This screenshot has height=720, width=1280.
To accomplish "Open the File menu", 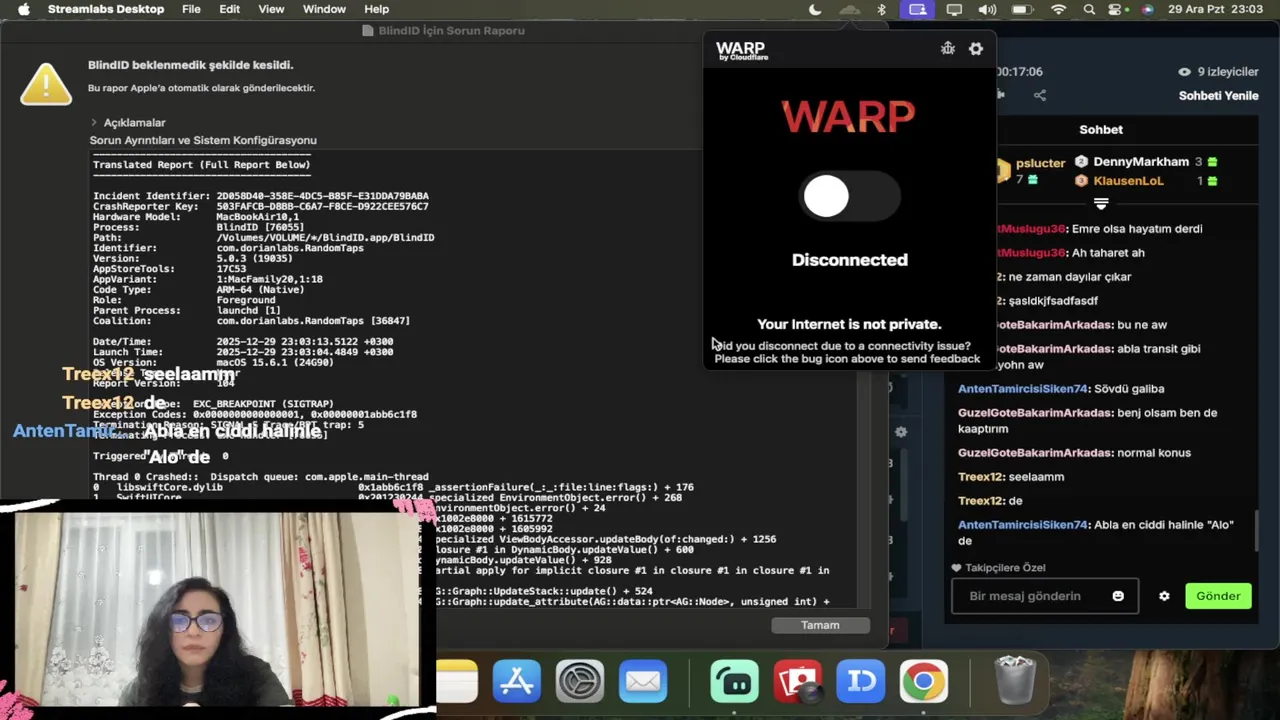I will pos(191,10).
